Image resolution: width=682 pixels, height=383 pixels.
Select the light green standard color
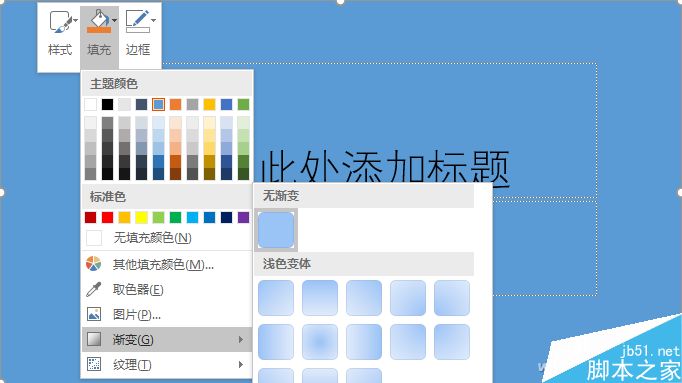(158, 217)
